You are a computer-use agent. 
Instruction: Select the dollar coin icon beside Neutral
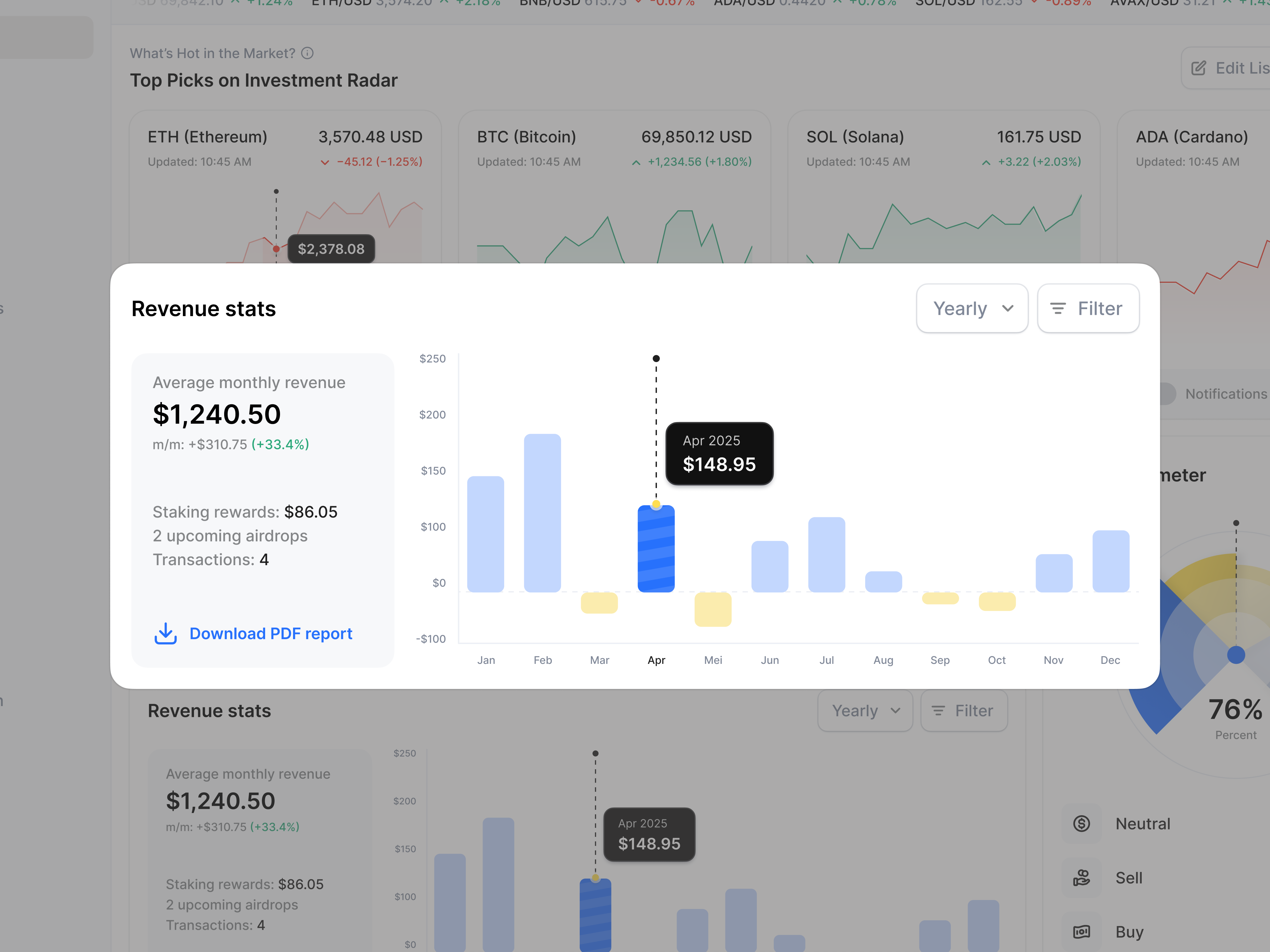click(1082, 823)
